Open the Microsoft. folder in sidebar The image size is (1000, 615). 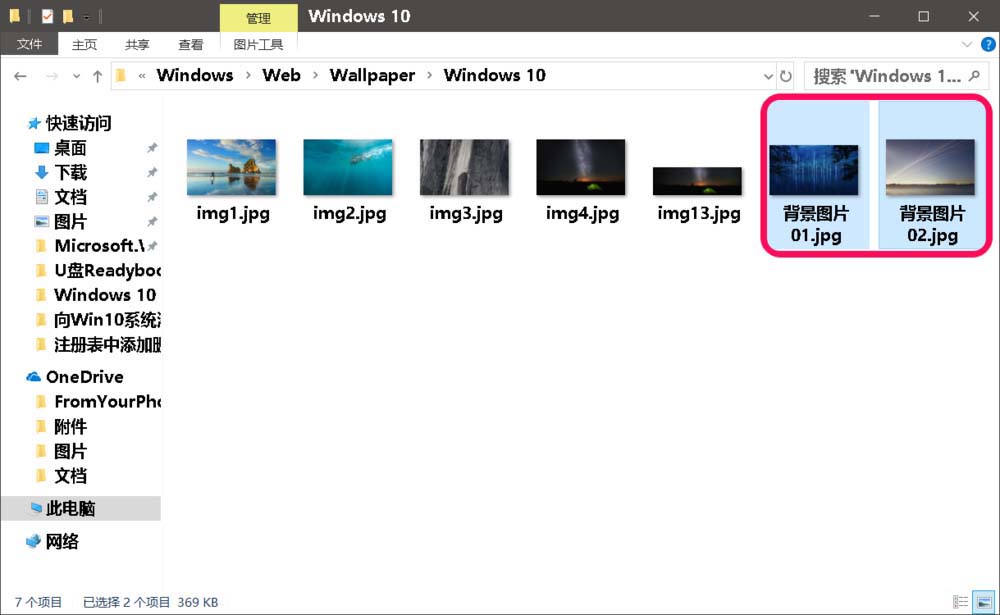coord(99,246)
